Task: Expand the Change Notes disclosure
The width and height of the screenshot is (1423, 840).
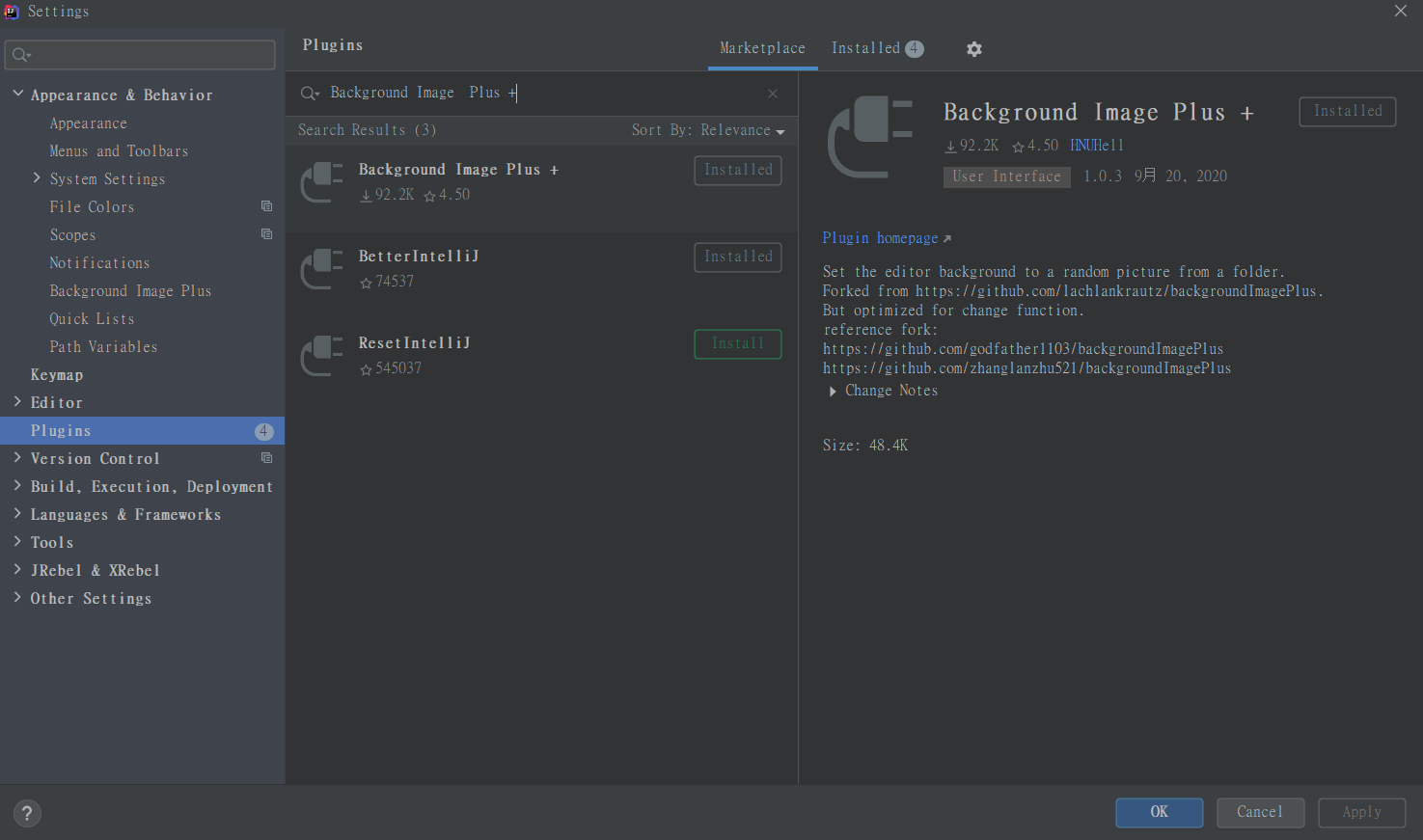Action: tap(833, 392)
